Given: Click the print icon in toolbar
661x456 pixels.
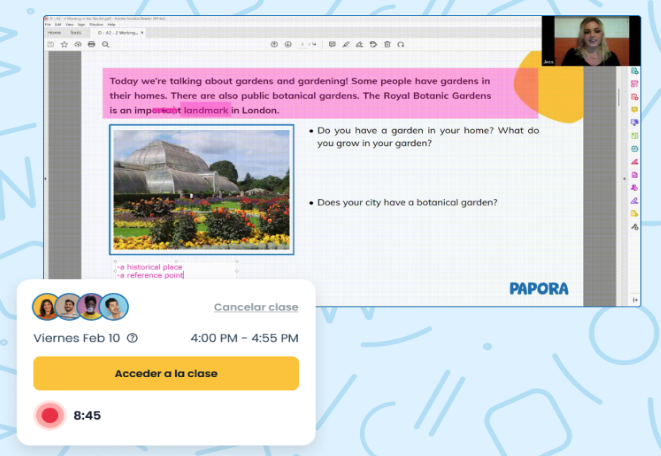Looking at the screenshot, I should [91, 45].
